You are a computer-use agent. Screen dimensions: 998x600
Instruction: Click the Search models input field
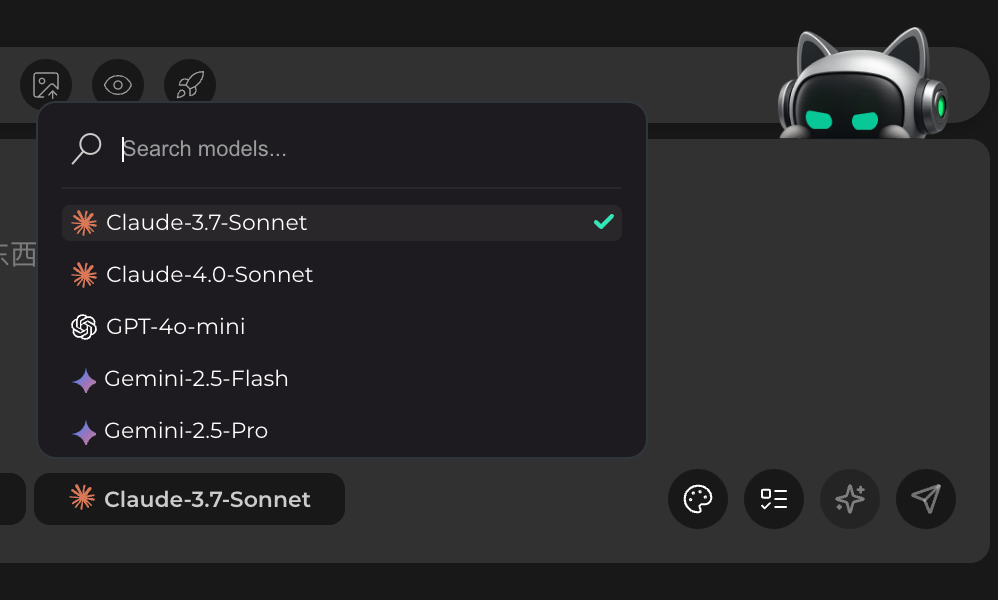coord(370,149)
